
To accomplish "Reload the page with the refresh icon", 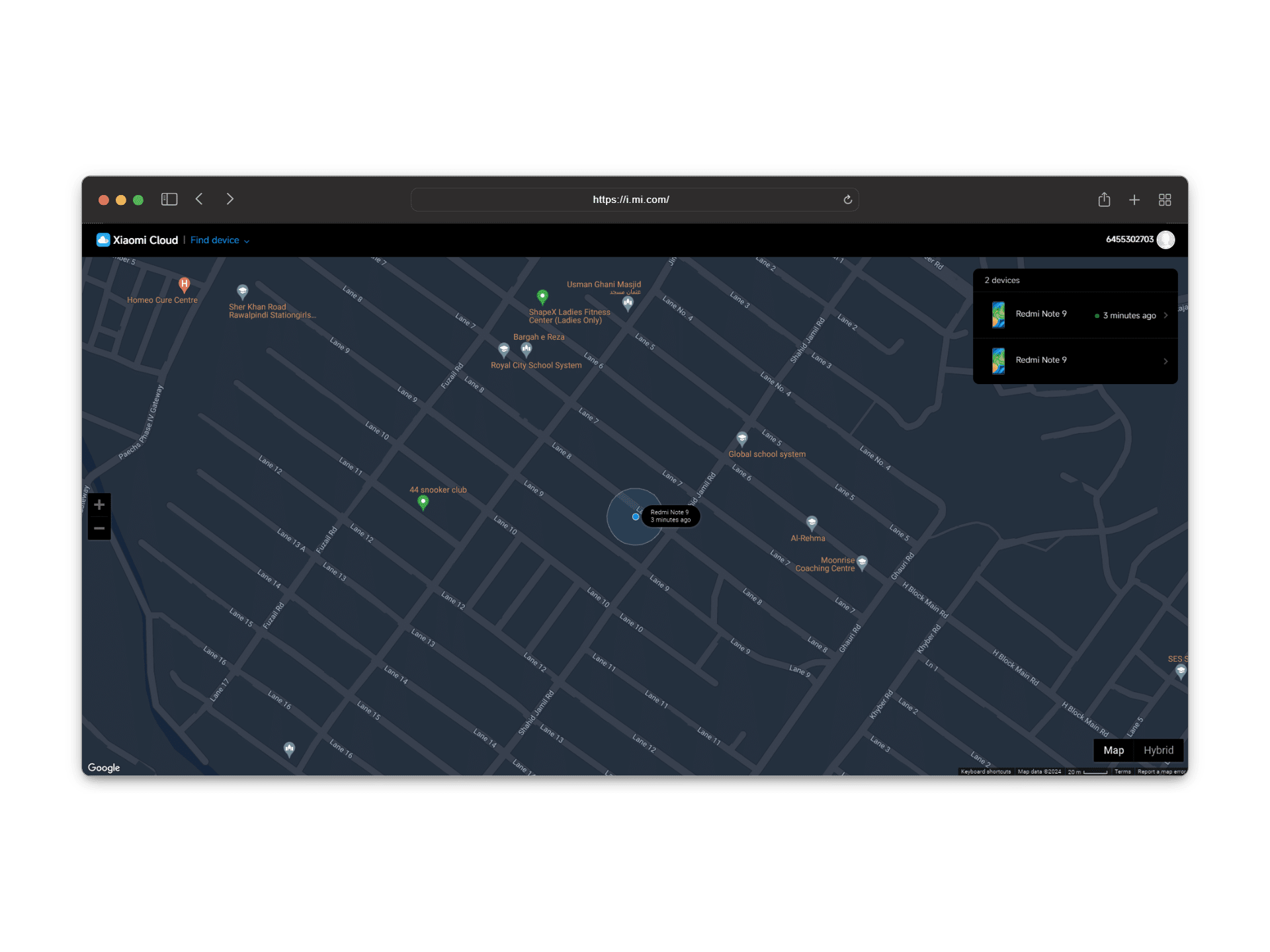I will tap(847, 200).
